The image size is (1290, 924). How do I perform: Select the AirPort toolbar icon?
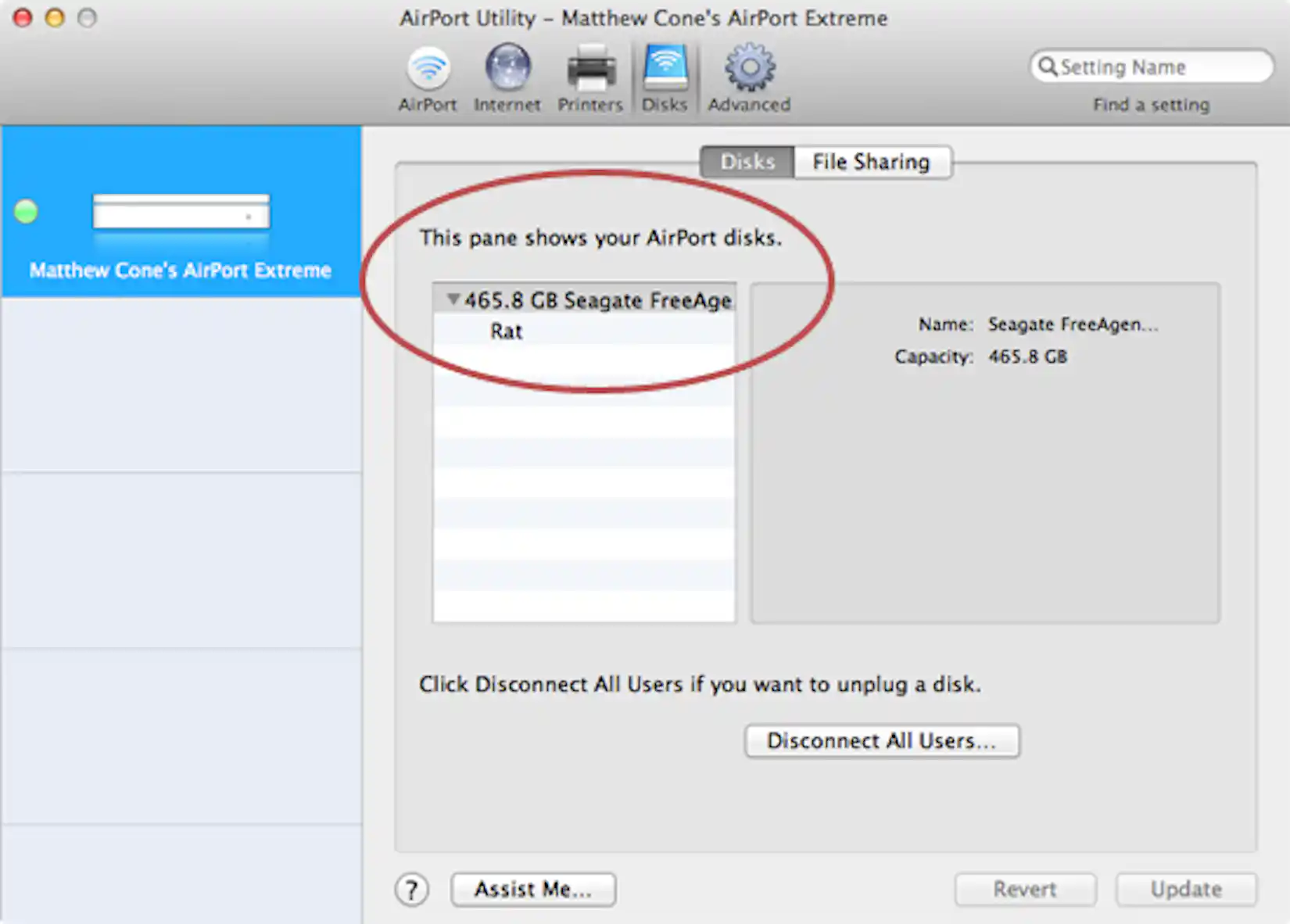427,76
